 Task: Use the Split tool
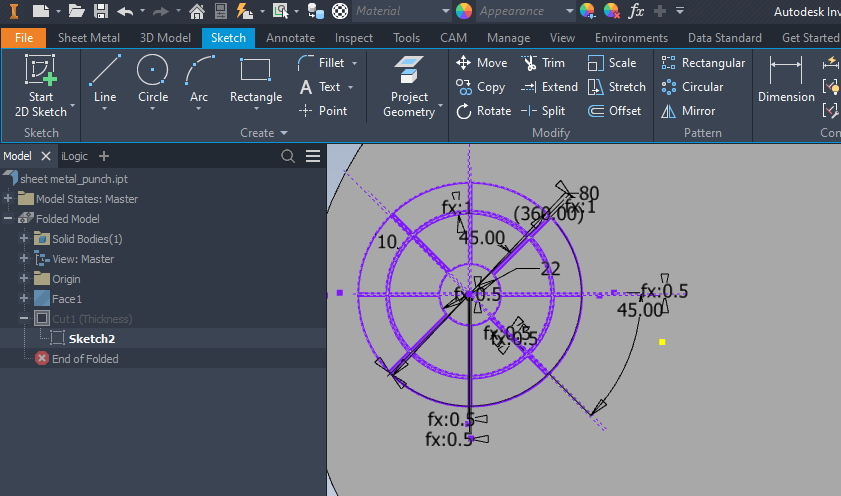tap(543, 111)
